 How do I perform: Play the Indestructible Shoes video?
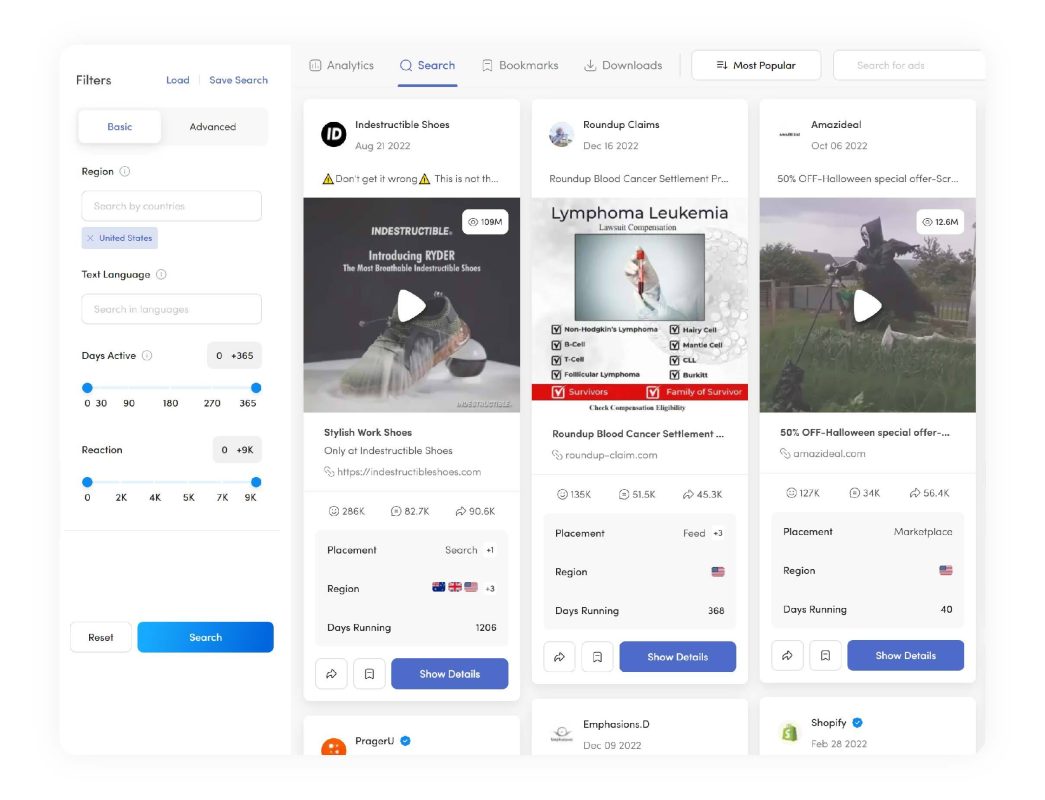click(411, 306)
